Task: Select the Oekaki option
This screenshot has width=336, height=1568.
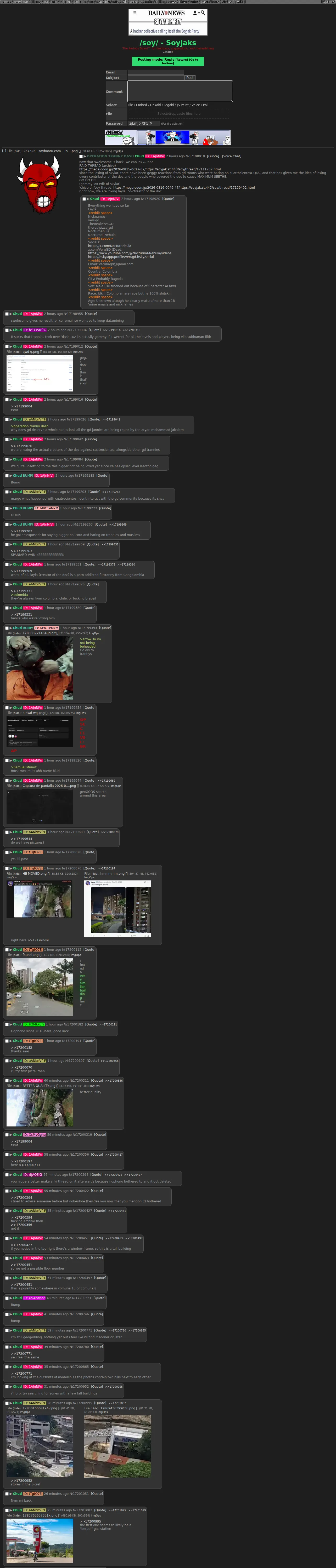Action: pos(155,105)
